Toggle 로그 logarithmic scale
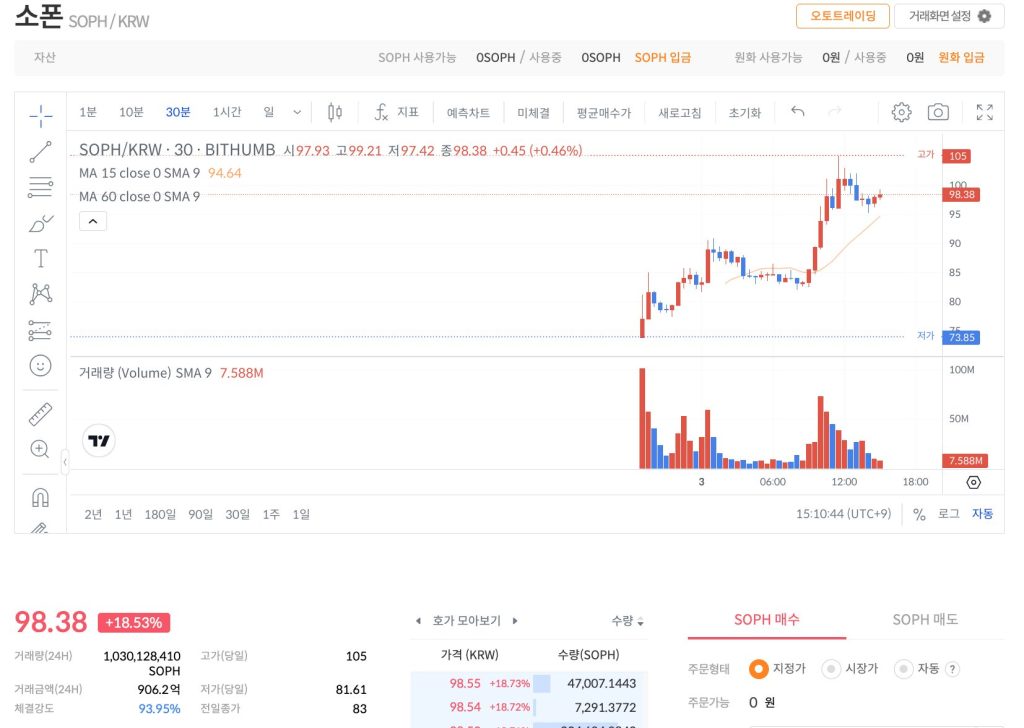 pyautogui.click(x=948, y=514)
